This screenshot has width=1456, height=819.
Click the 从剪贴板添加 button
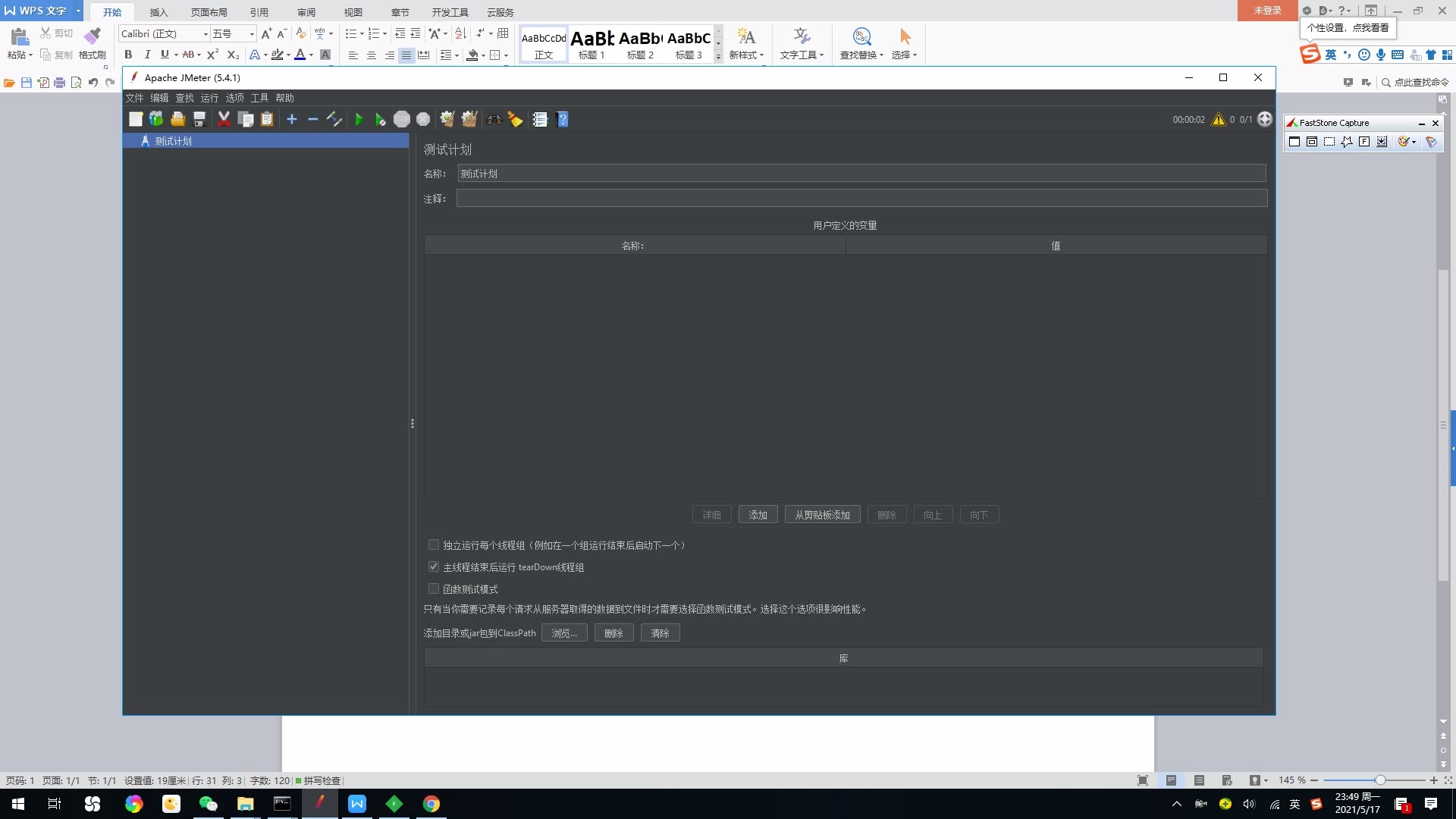click(x=822, y=514)
